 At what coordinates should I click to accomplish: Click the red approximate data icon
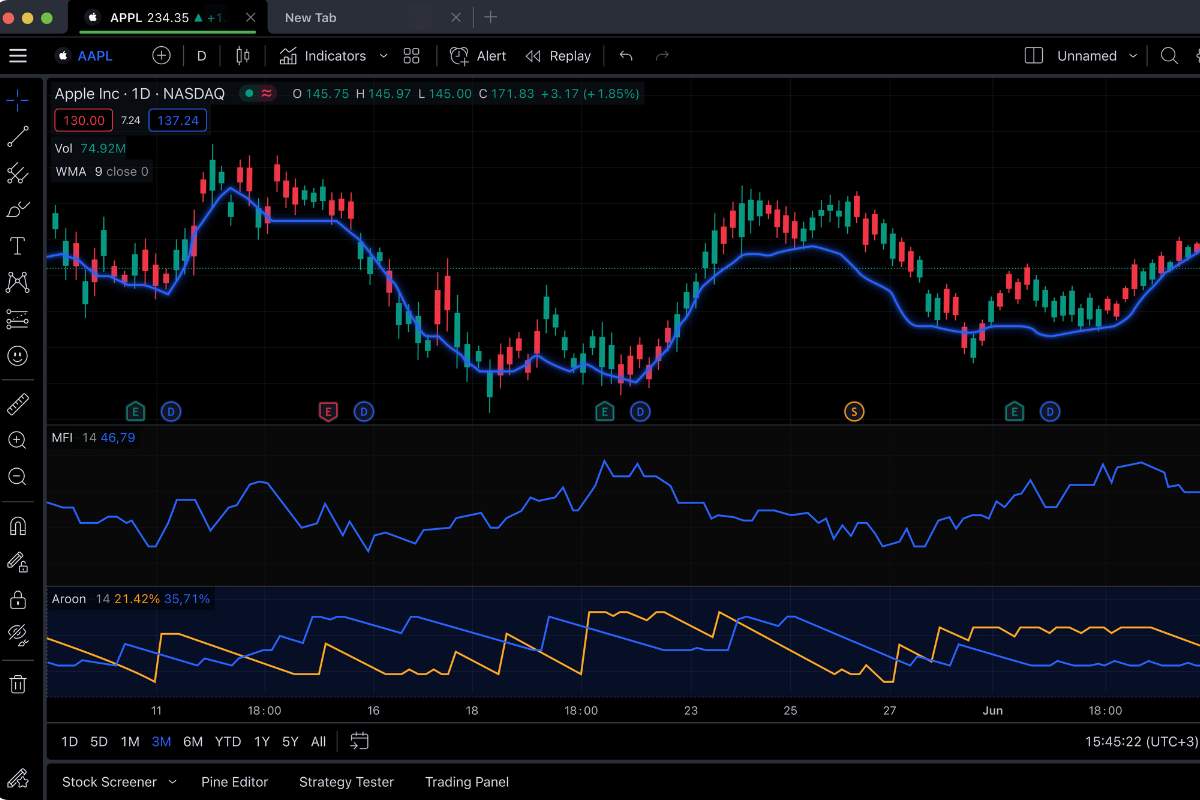click(267, 93)
